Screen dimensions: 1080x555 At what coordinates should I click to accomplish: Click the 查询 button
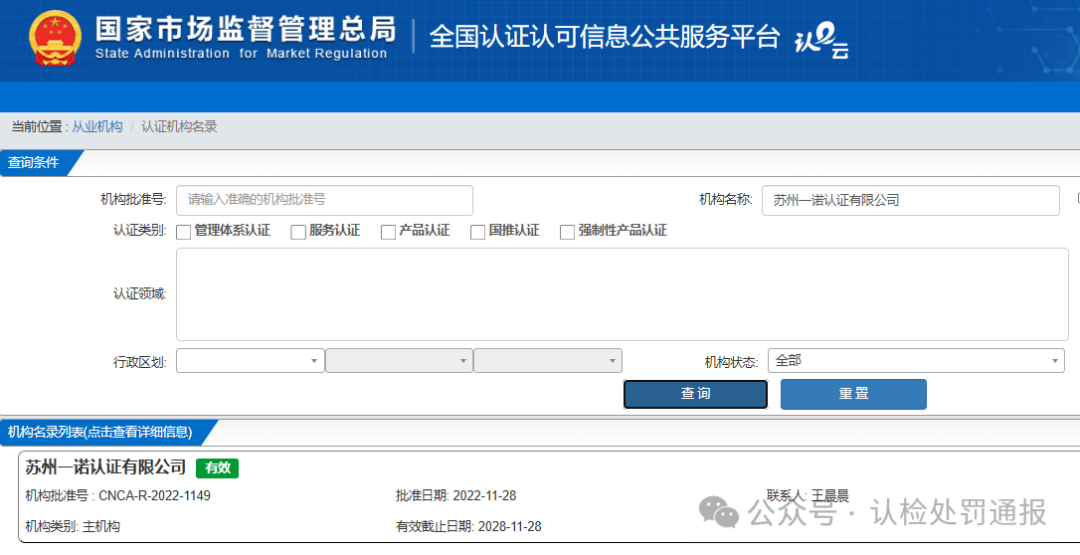pos(696,394)
